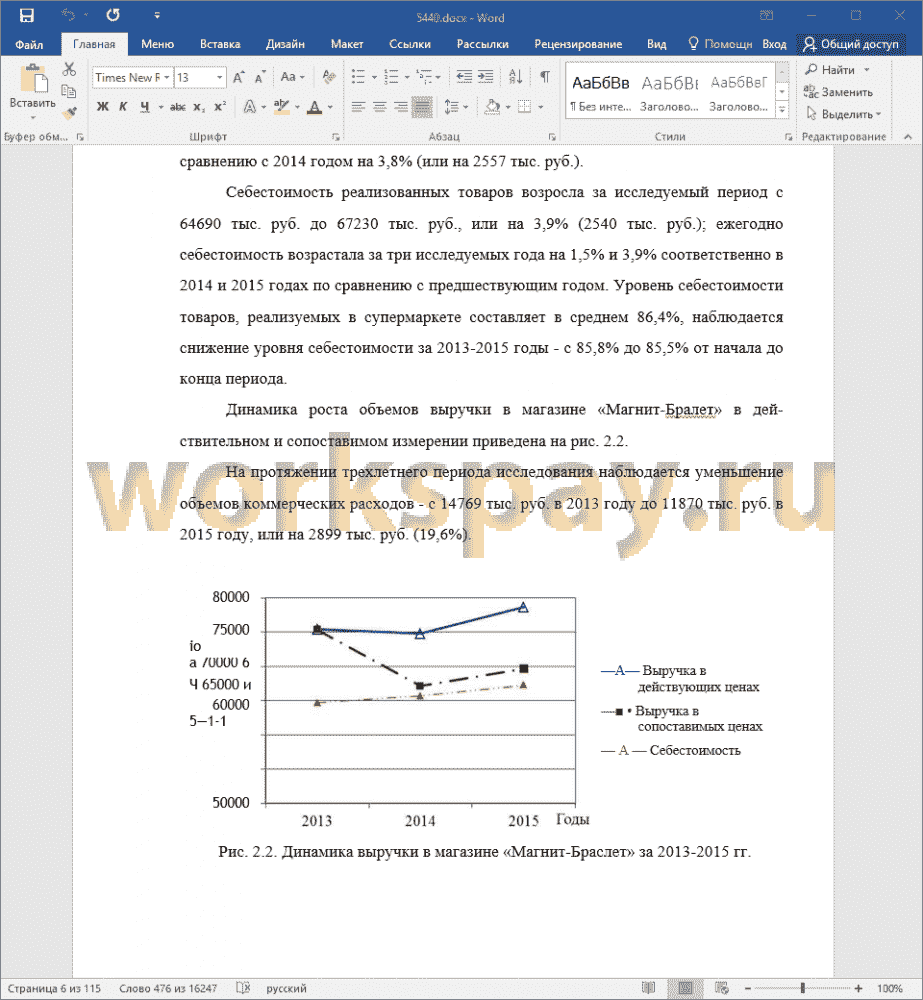Open the Quick Access Toolbar customize arrow

click(x=157, y=15)
